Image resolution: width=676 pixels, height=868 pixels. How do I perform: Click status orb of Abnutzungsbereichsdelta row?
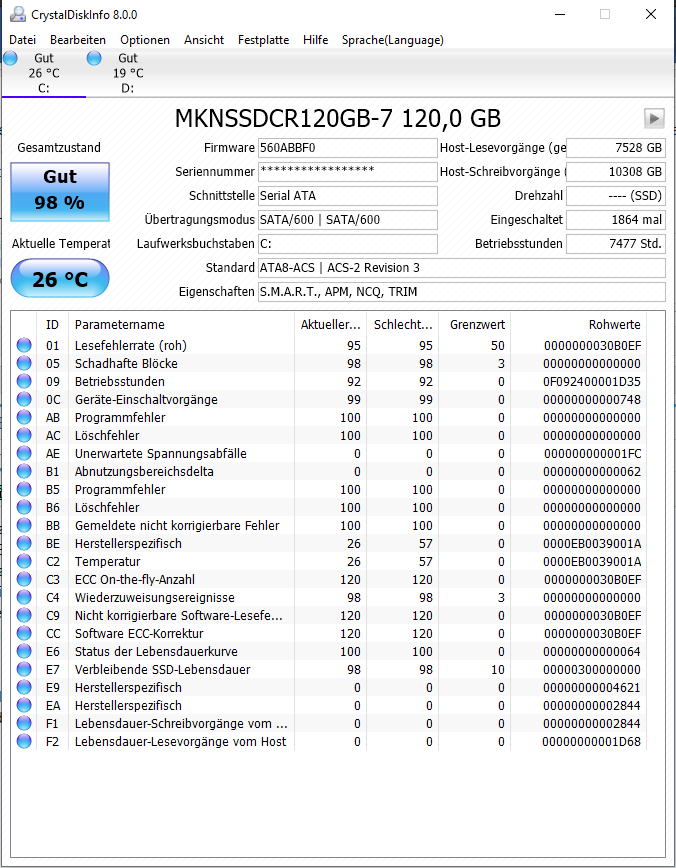[24, 471]
